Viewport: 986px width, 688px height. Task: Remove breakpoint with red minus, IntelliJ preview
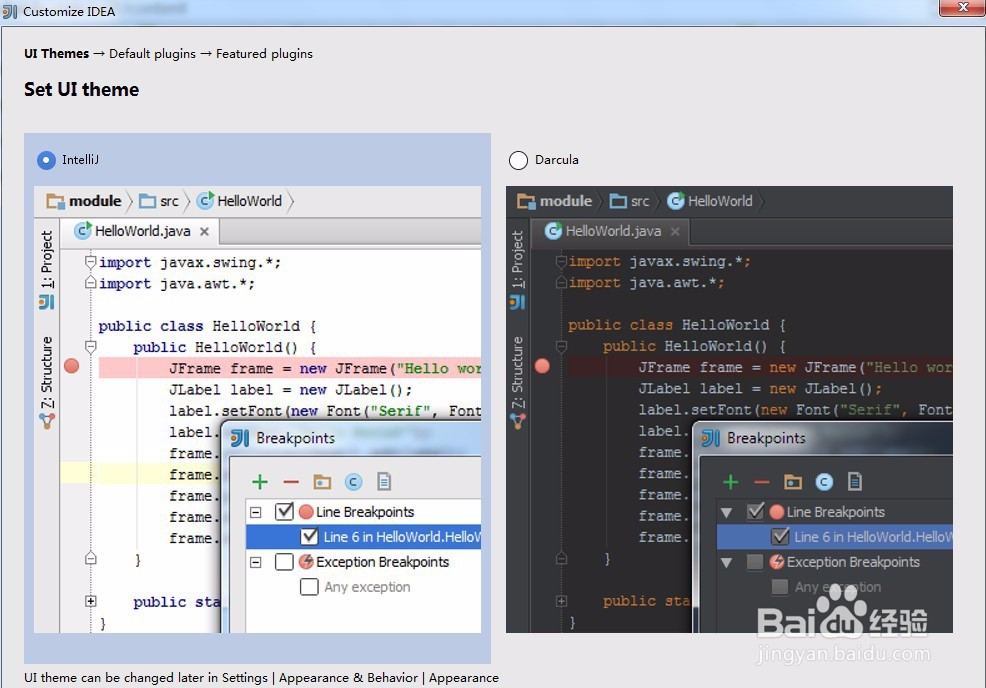(x=291, y=482)
